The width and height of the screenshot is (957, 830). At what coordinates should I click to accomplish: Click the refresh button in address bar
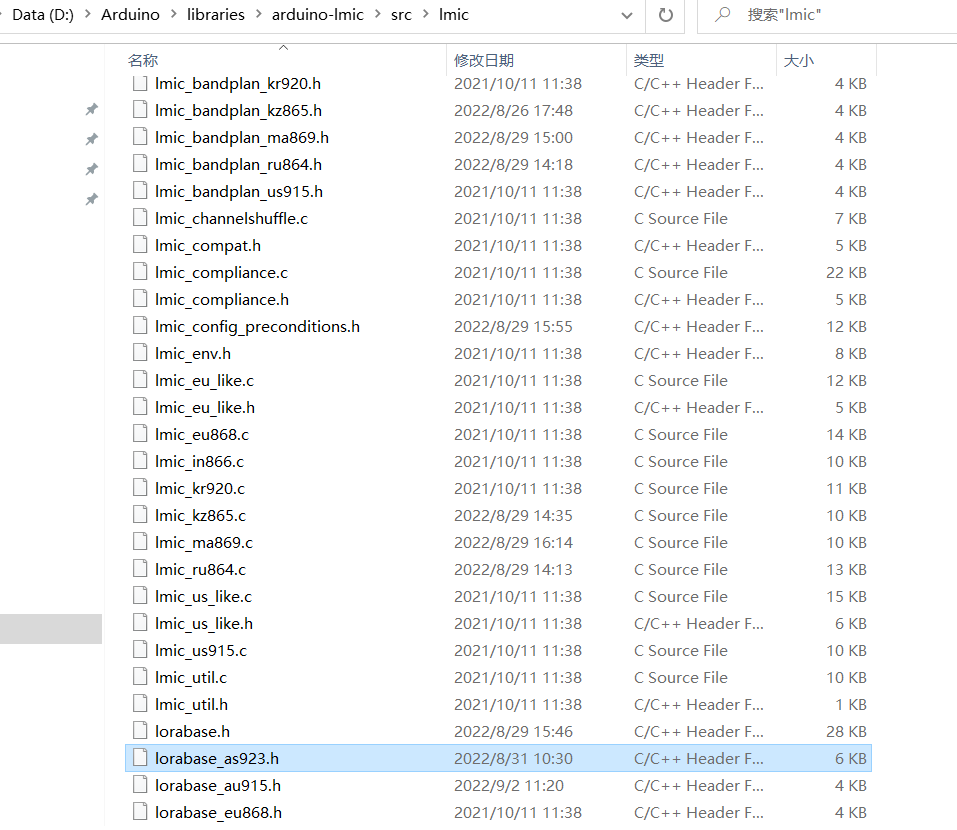[666, 15]
